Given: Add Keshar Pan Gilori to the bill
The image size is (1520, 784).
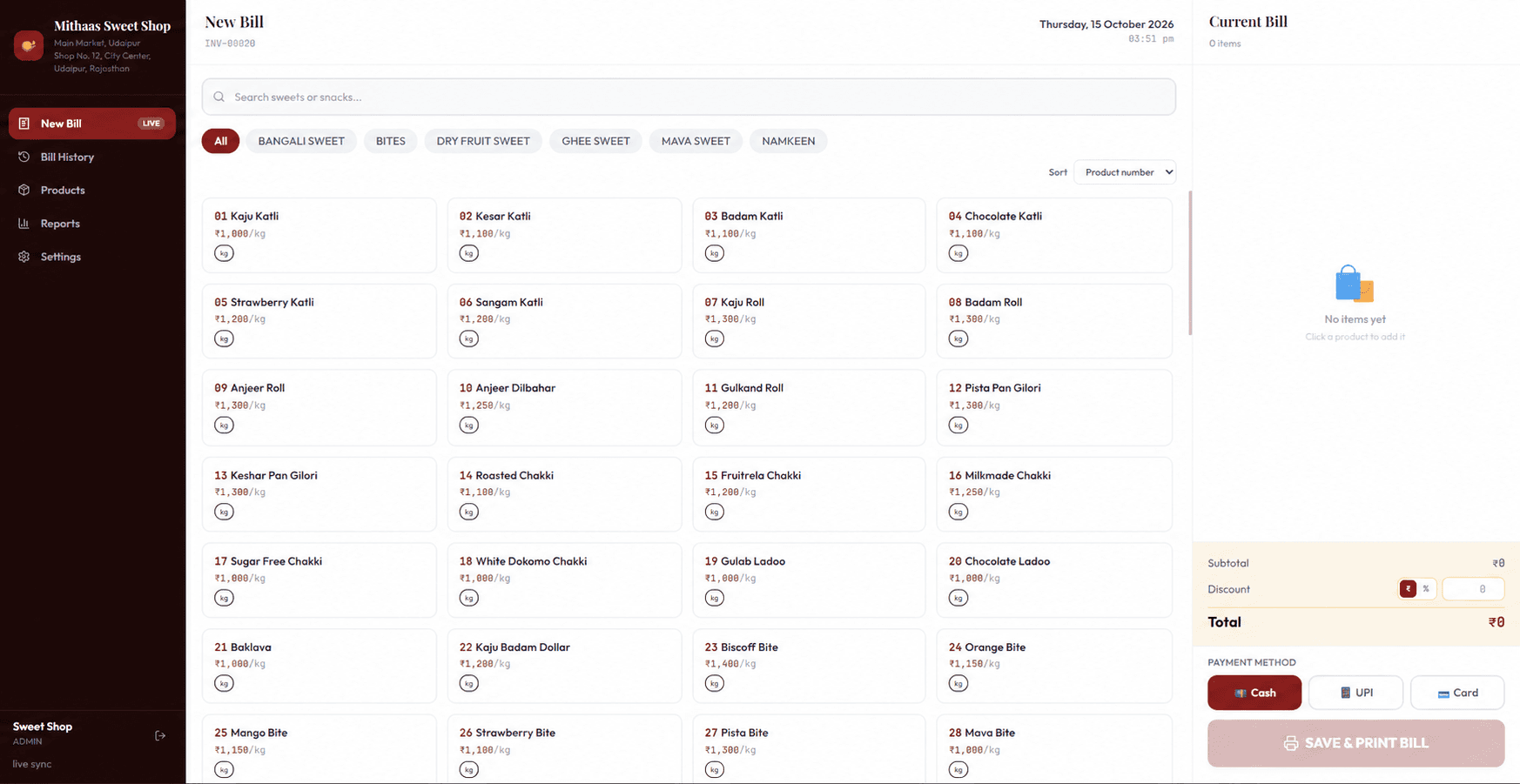Looking at the screenshot, I should (x=319, y=494).
